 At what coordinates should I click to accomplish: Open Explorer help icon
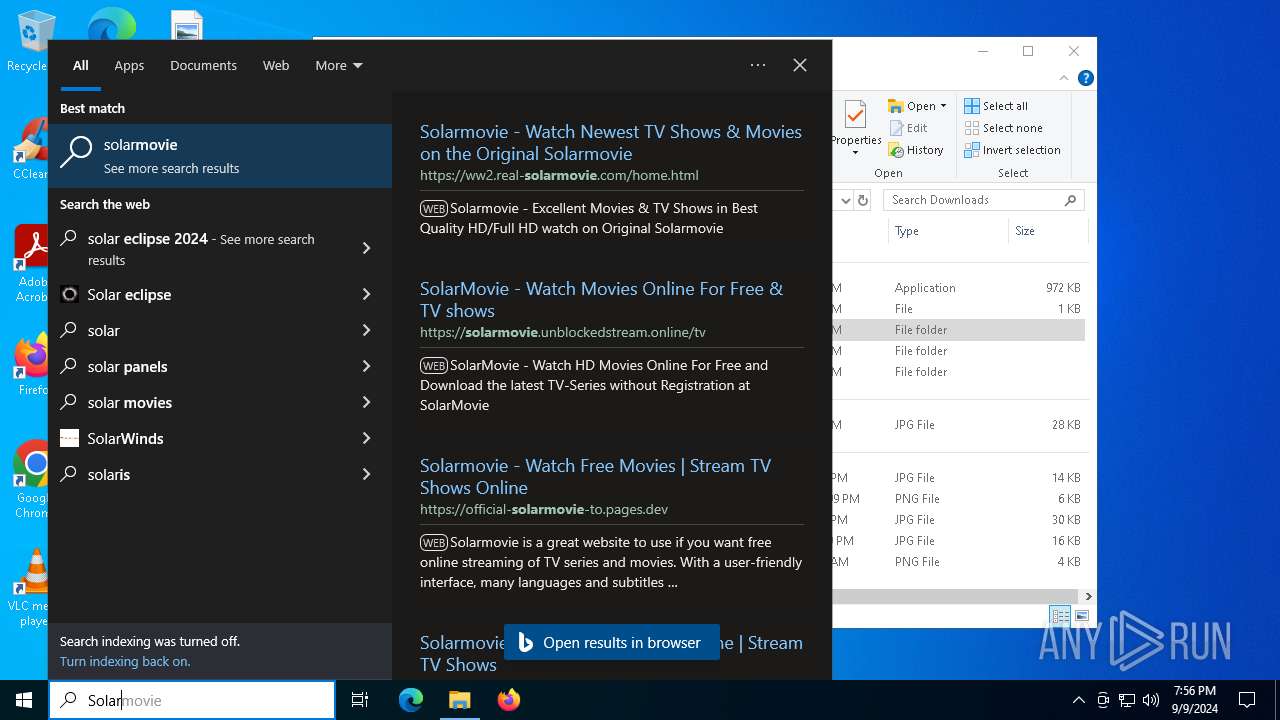click(x=1085, y=78)
